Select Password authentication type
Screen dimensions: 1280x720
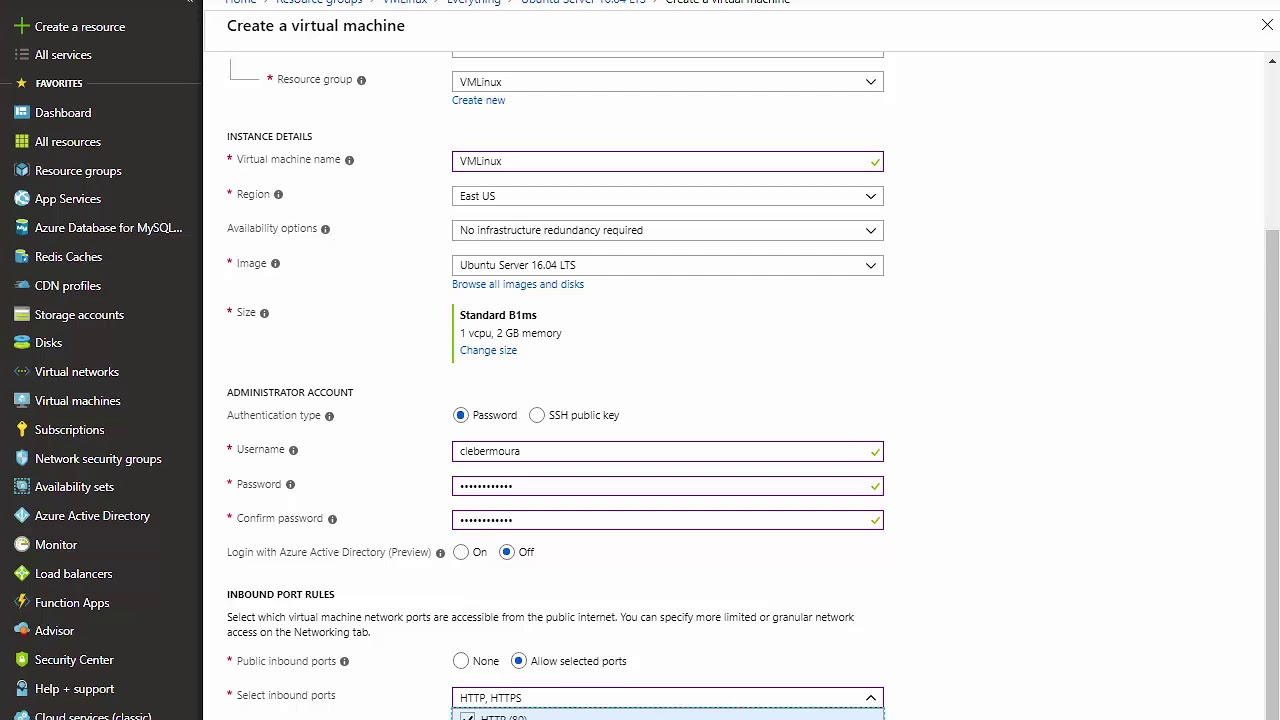(x=460, y=415)
